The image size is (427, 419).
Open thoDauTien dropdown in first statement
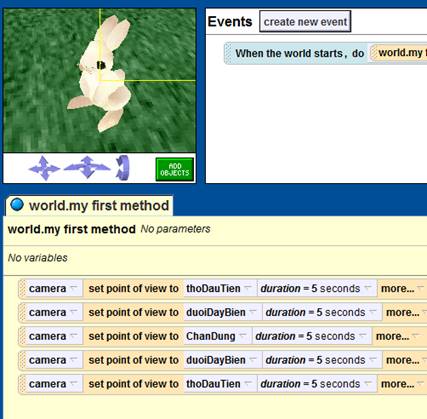click(220, 288)
